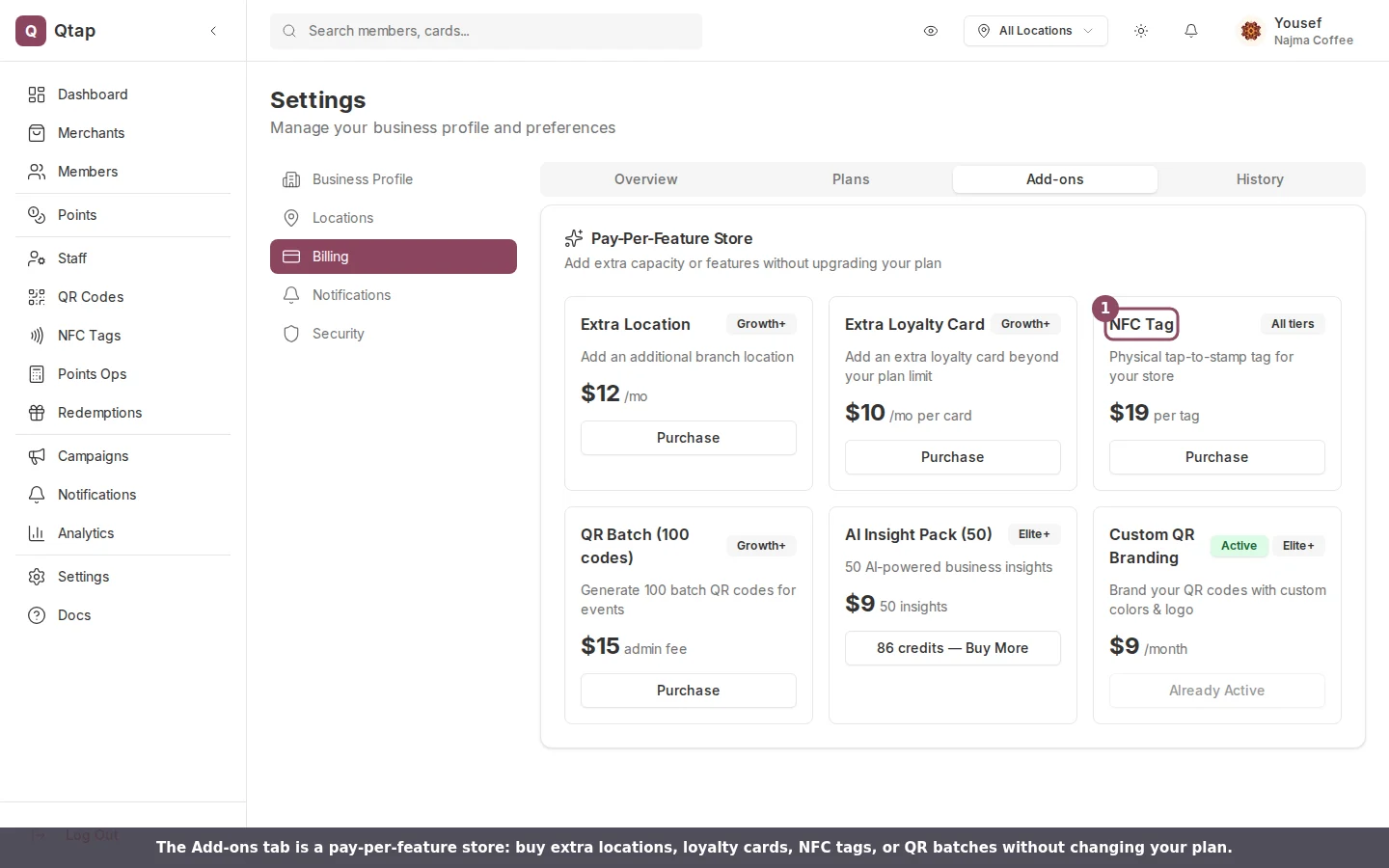Click the Active badge on Custom QR Branding
The height and width of the screenshot is (868, 1389).
tap(1239, 546)
